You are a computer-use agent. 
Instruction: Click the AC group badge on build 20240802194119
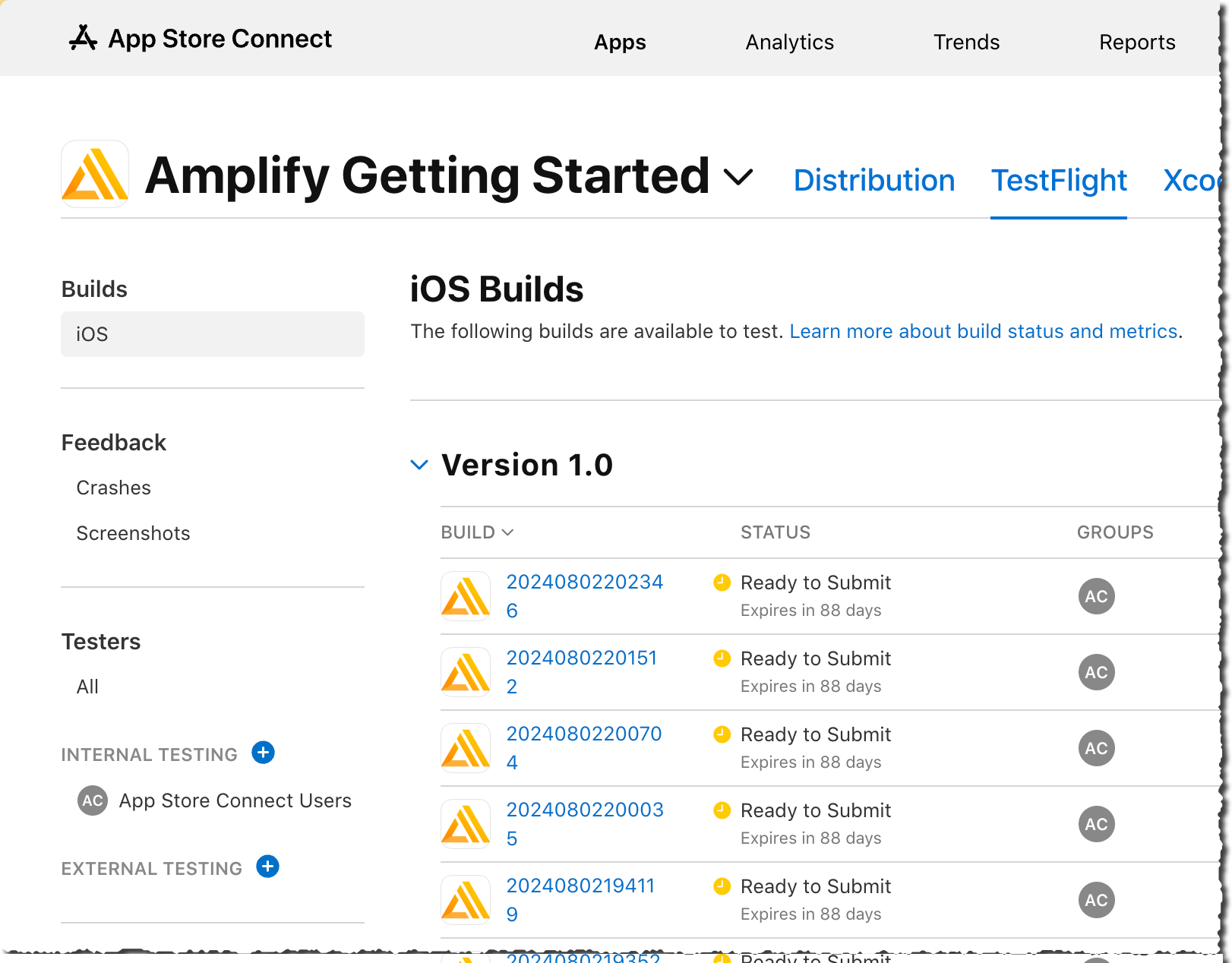(x=1096, y=900)
